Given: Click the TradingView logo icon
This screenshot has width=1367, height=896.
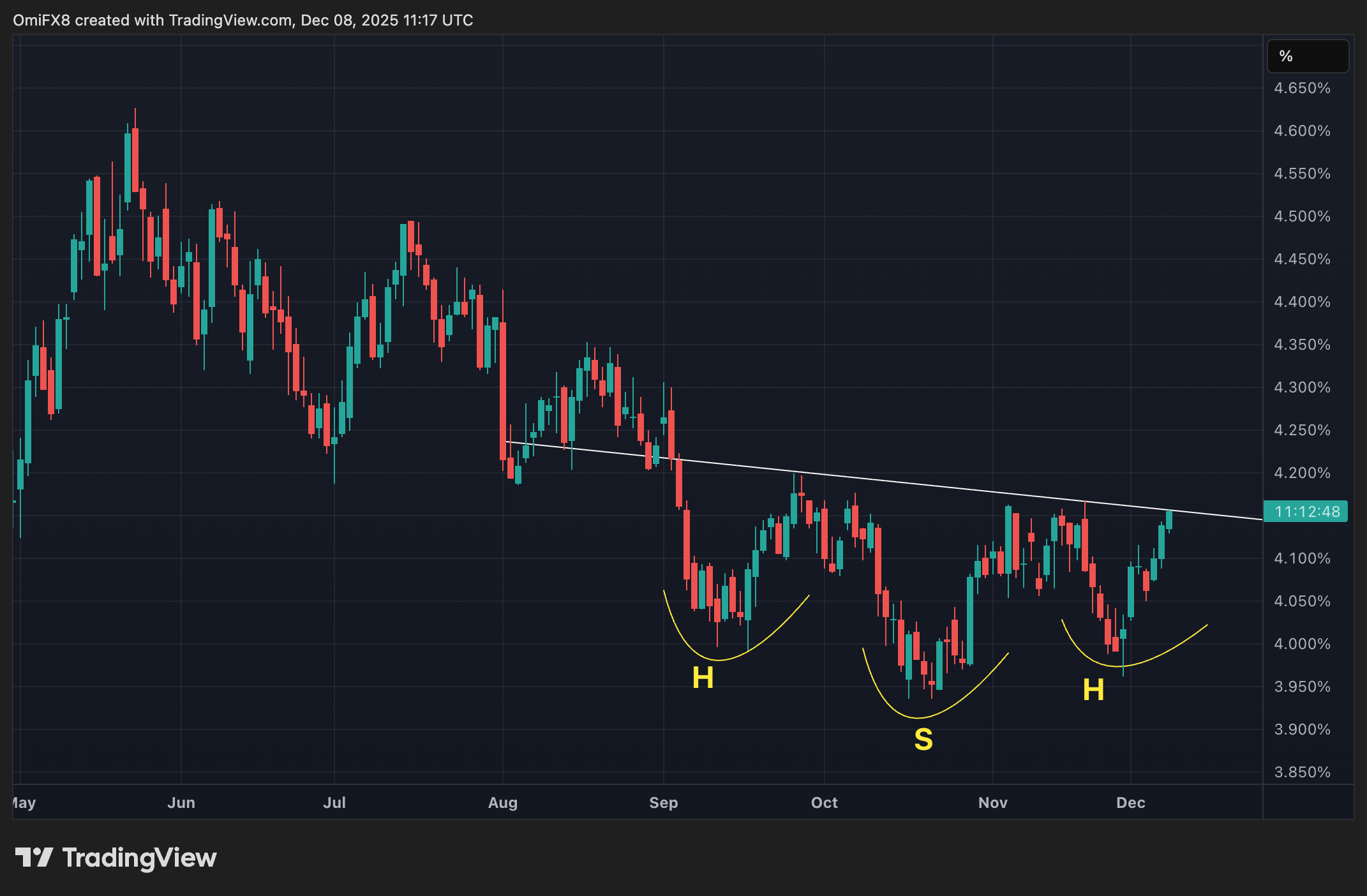Looking at the screenshot, I should [x=34, y=857].
